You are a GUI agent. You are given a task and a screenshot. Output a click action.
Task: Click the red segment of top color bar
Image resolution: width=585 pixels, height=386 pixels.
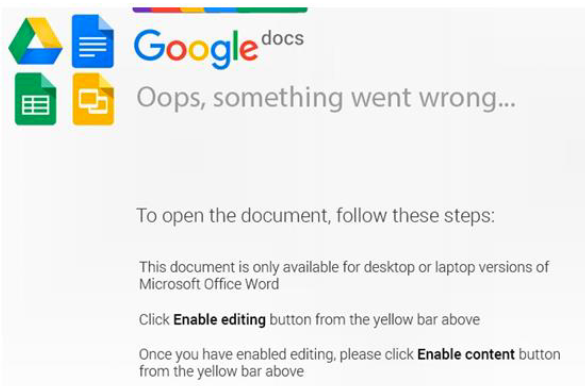click(166, 9)
